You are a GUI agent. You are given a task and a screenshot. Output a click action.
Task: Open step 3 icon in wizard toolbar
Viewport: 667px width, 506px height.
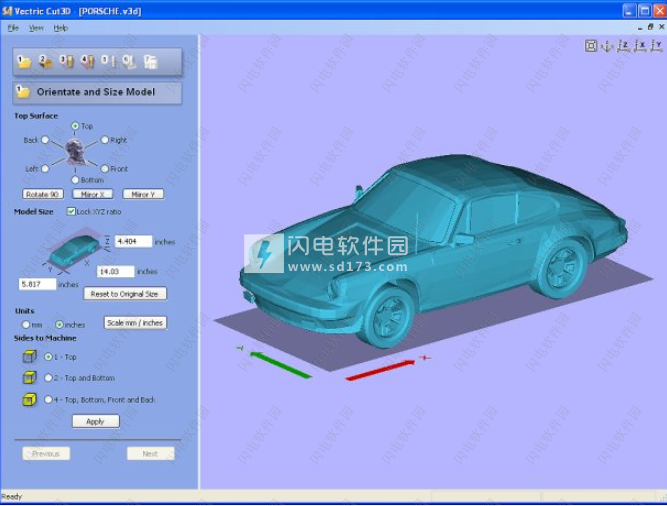click(67, 62)
